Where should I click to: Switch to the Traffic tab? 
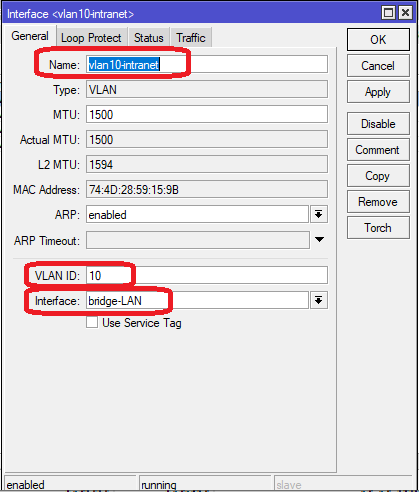pos(191,37)
